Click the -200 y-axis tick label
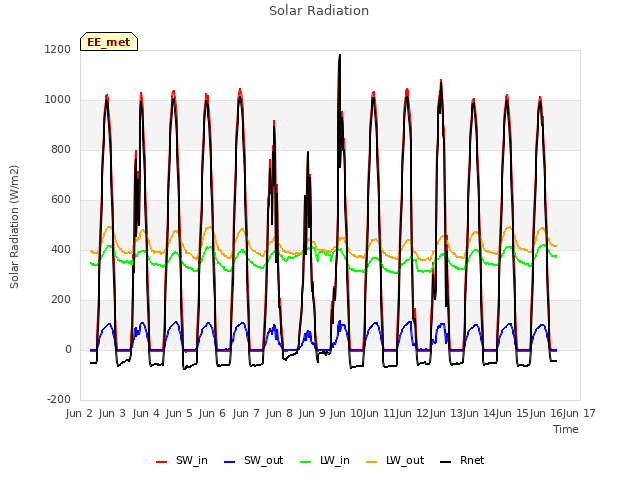The width and height of the screenshot is (640, 480). 59,400
